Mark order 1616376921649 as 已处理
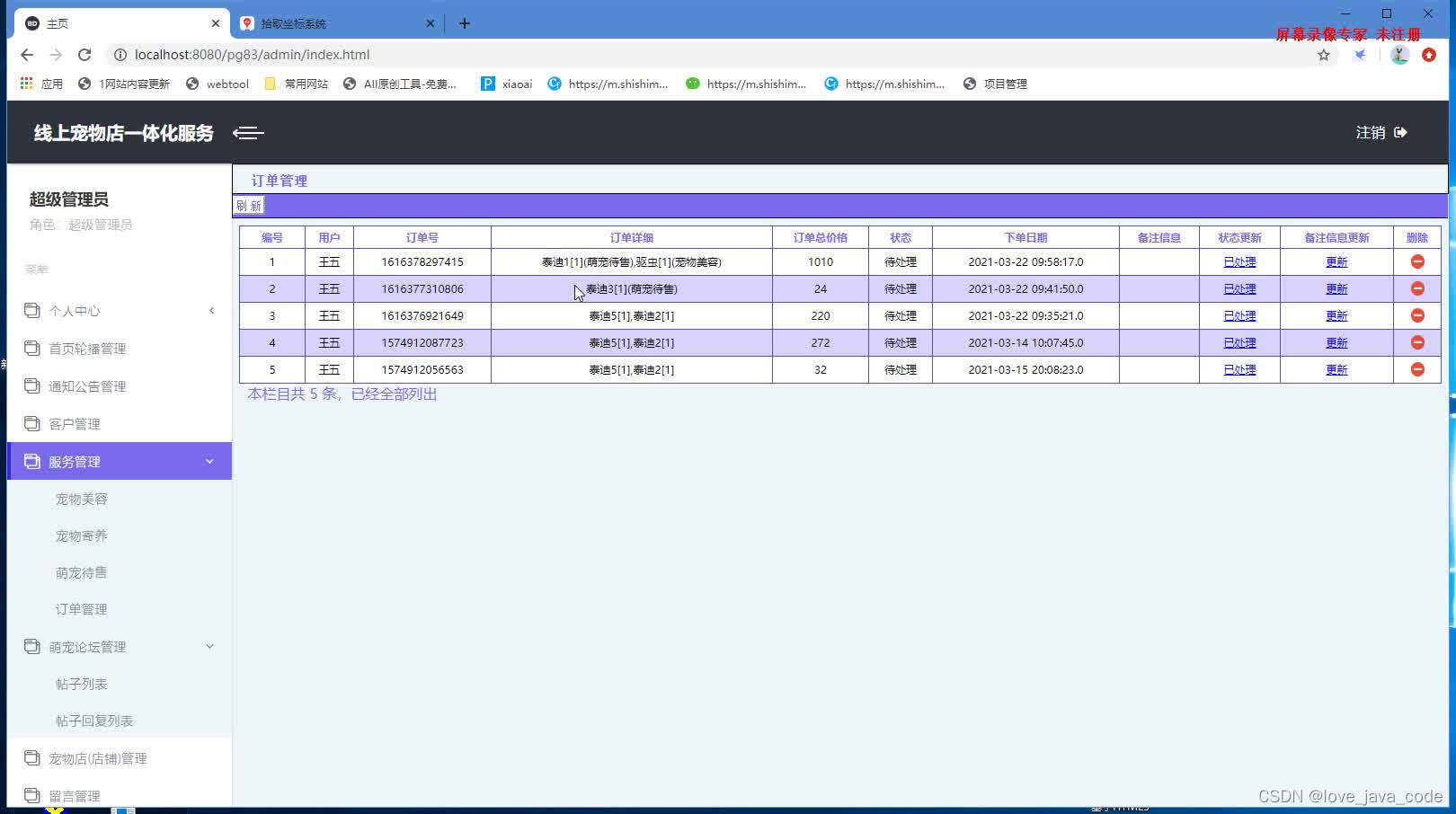Viewport: 1456px width, 814px height. (1239, 315)
